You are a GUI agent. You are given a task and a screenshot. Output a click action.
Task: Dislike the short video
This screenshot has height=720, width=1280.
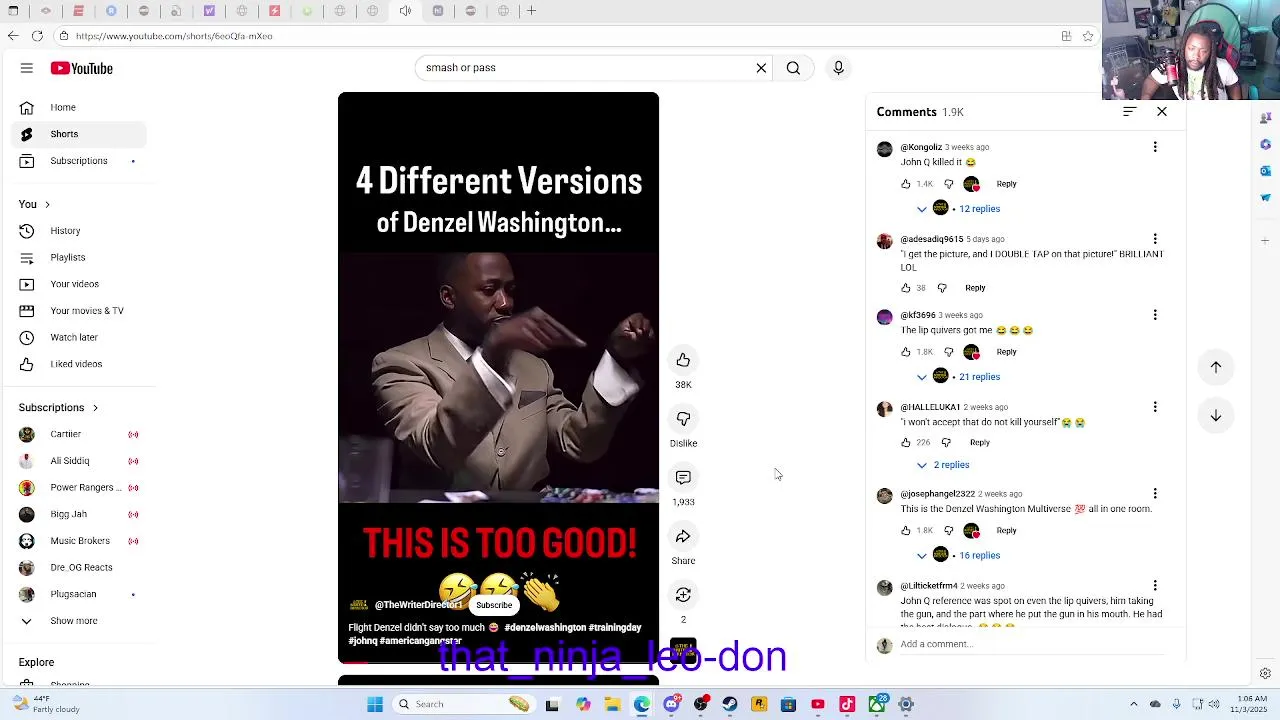pyautogui.click(x=683, y=419)
